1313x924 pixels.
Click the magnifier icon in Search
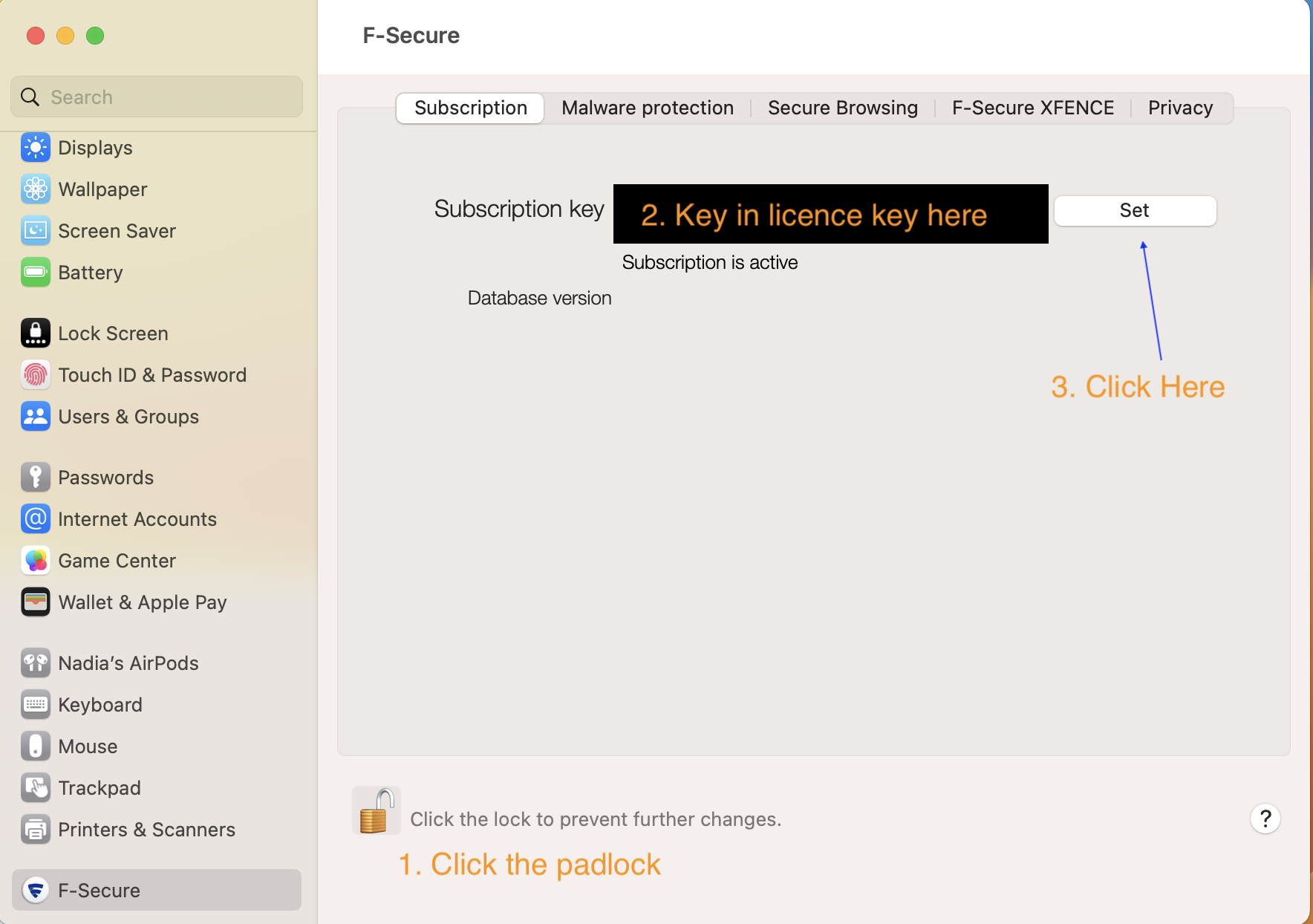[30, 97]
